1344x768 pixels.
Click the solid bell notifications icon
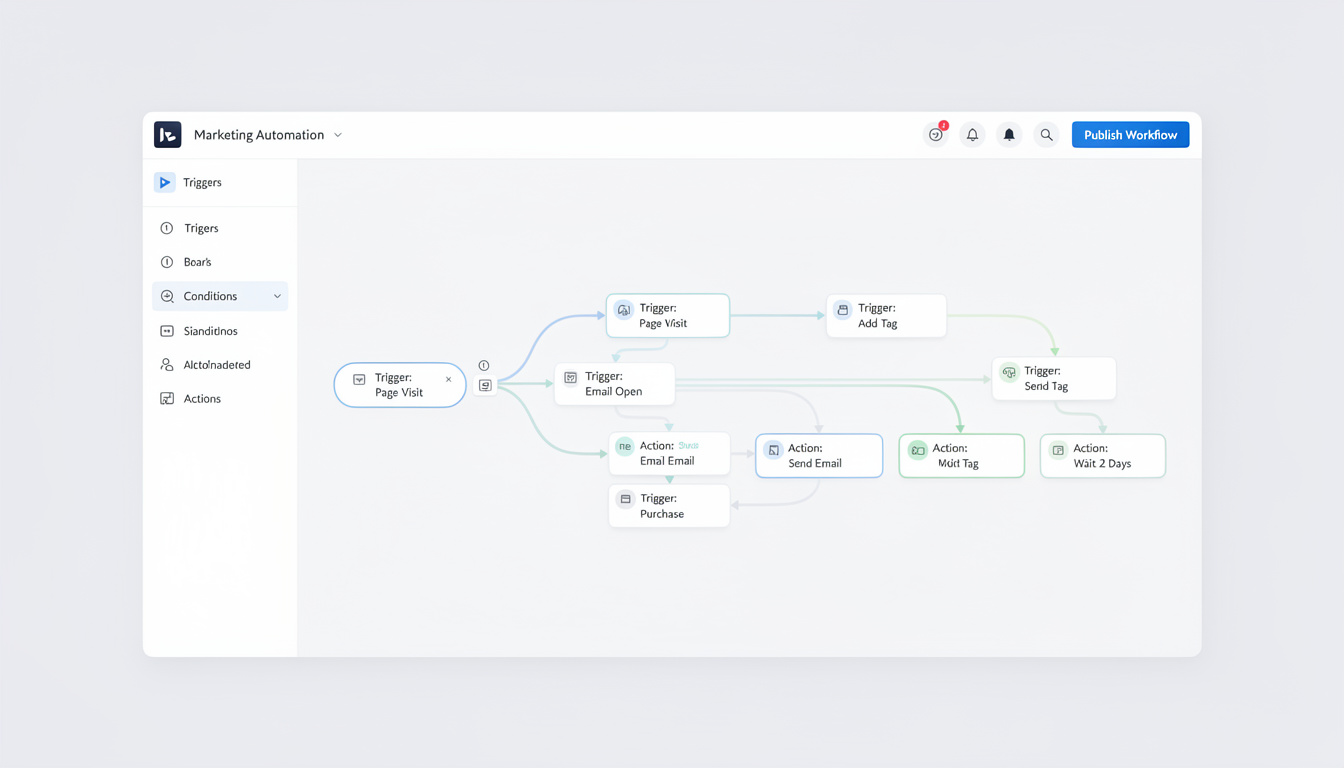click(x=1009, y=135)
